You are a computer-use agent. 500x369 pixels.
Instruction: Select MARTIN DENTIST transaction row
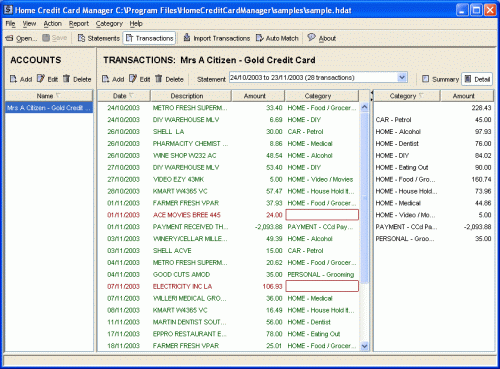(x=228, y=322)
